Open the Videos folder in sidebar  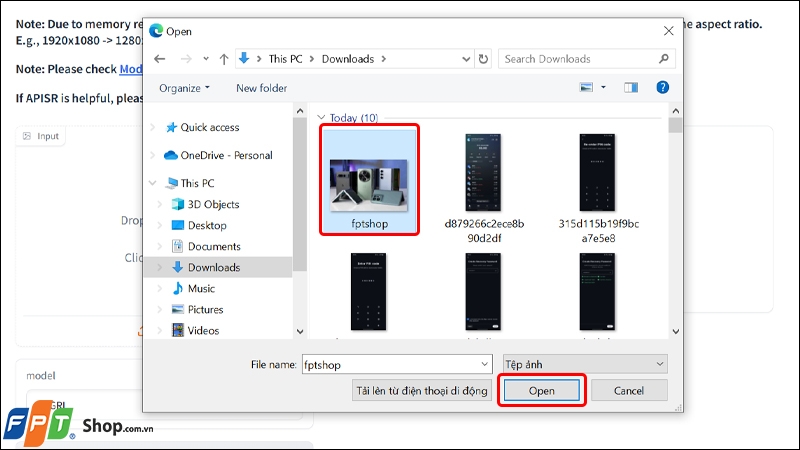[x=203, y=331]
